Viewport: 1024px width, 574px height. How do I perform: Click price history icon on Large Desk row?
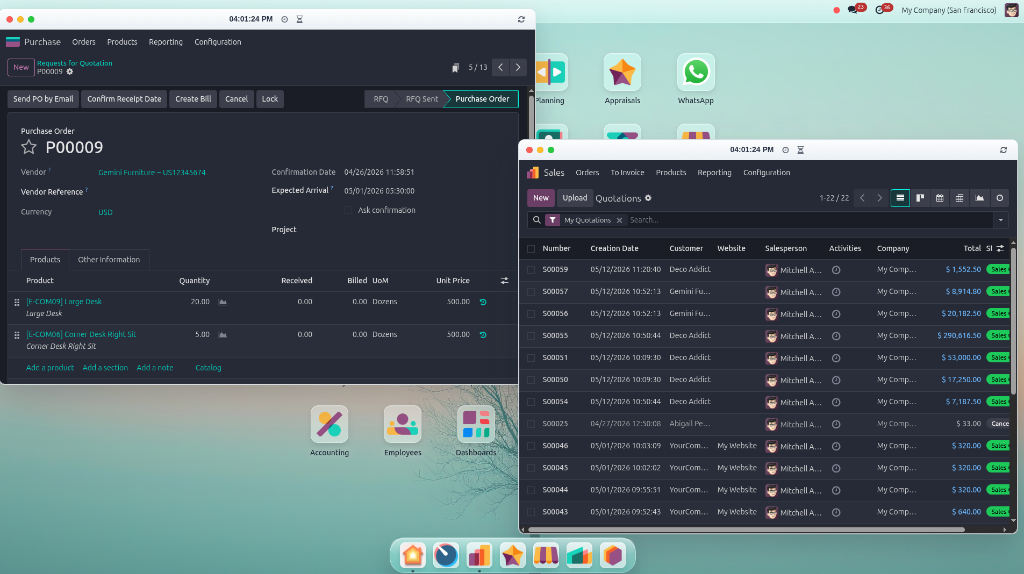tap(483, 302)
